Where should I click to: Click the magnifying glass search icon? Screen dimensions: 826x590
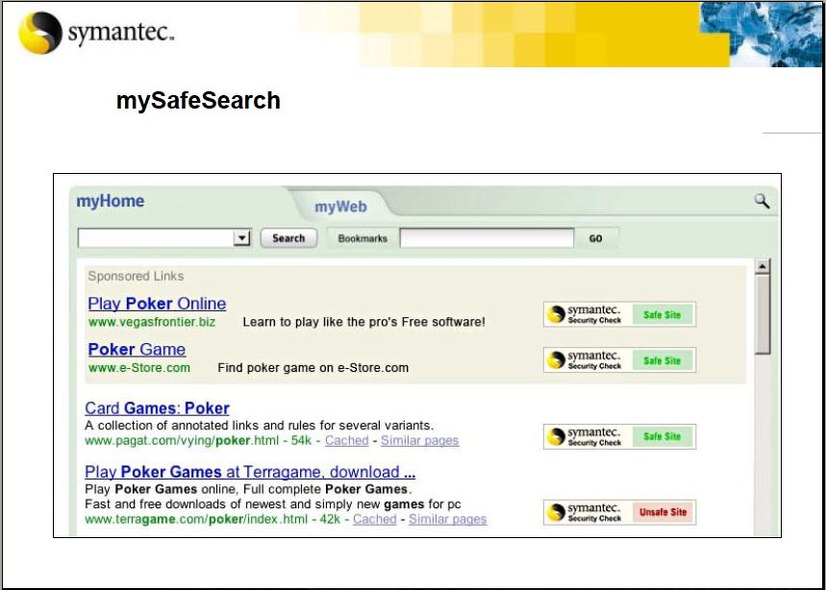coord(762,201)
